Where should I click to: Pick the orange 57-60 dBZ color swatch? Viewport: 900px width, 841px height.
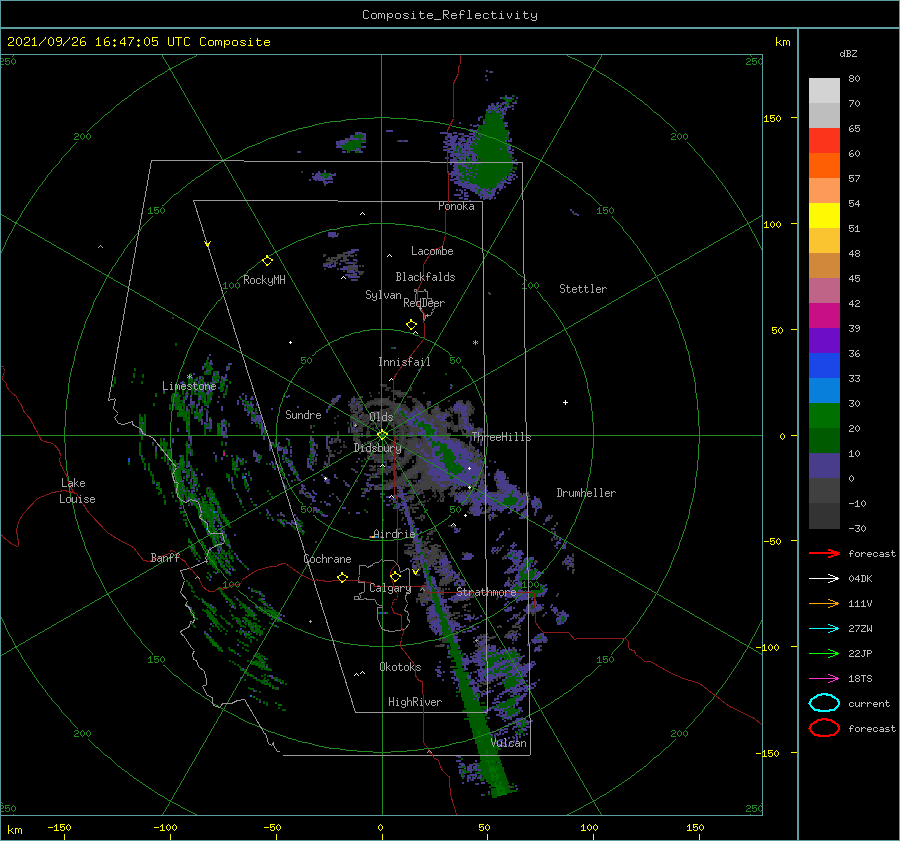(824, 165)
